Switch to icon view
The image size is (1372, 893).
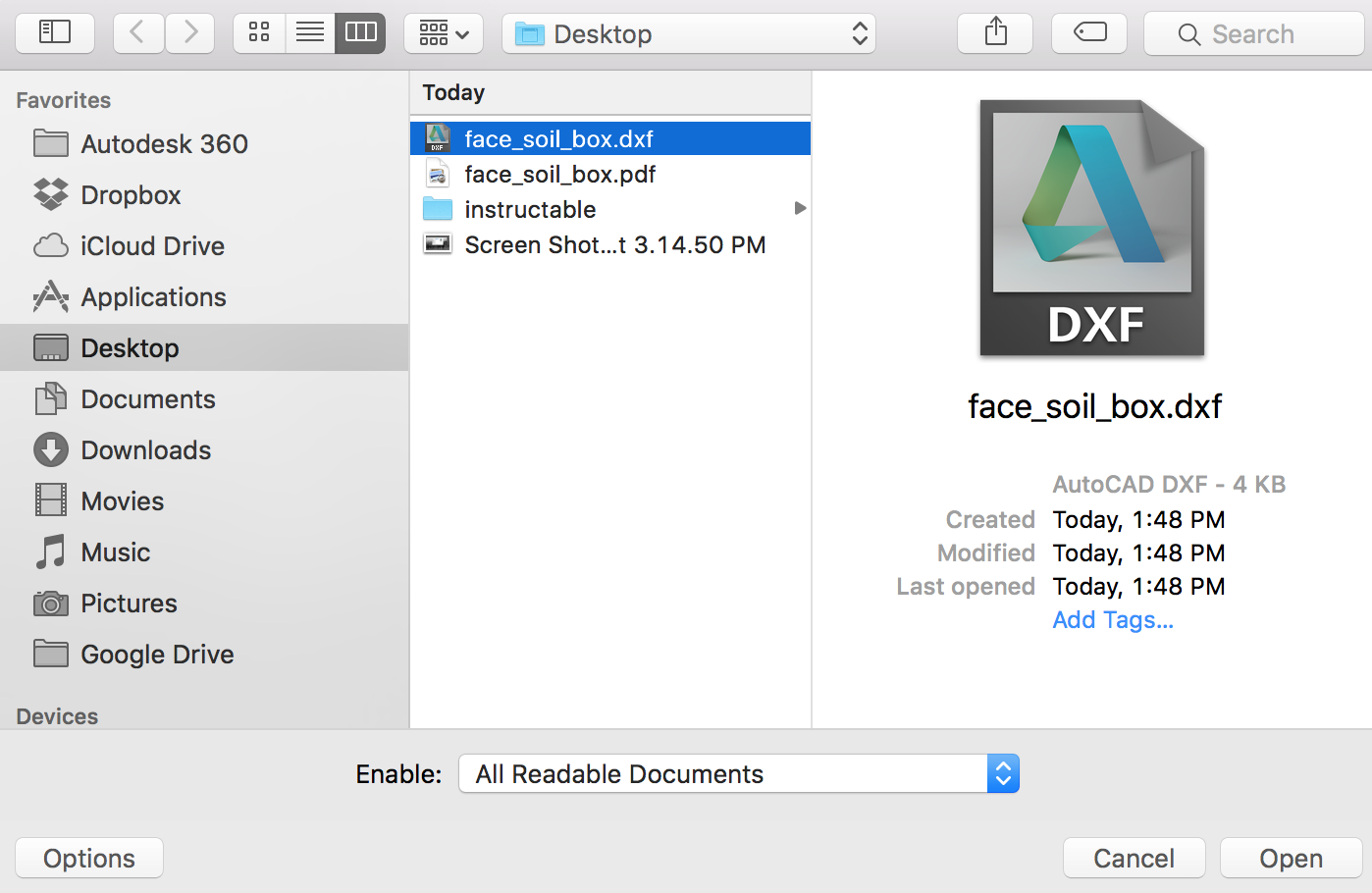(x=259, y=33)
